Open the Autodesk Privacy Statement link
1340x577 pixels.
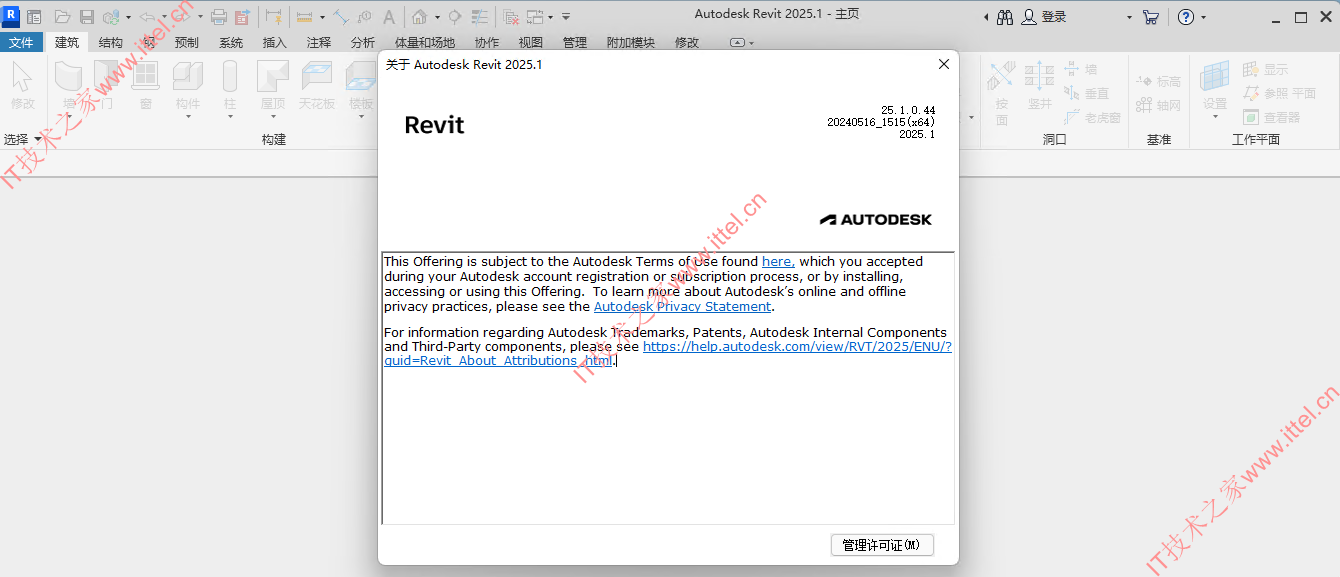(683, 307)
